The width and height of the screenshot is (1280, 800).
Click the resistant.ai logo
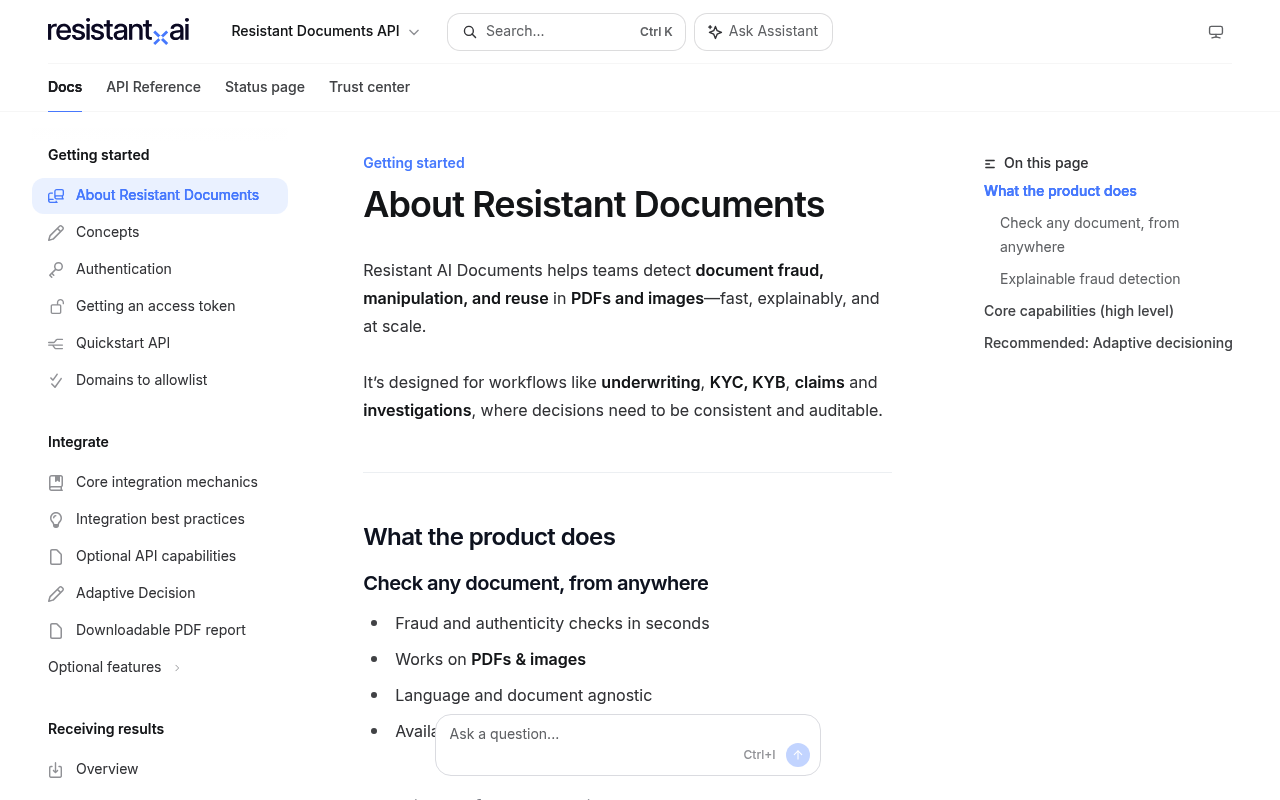[118, 31]
